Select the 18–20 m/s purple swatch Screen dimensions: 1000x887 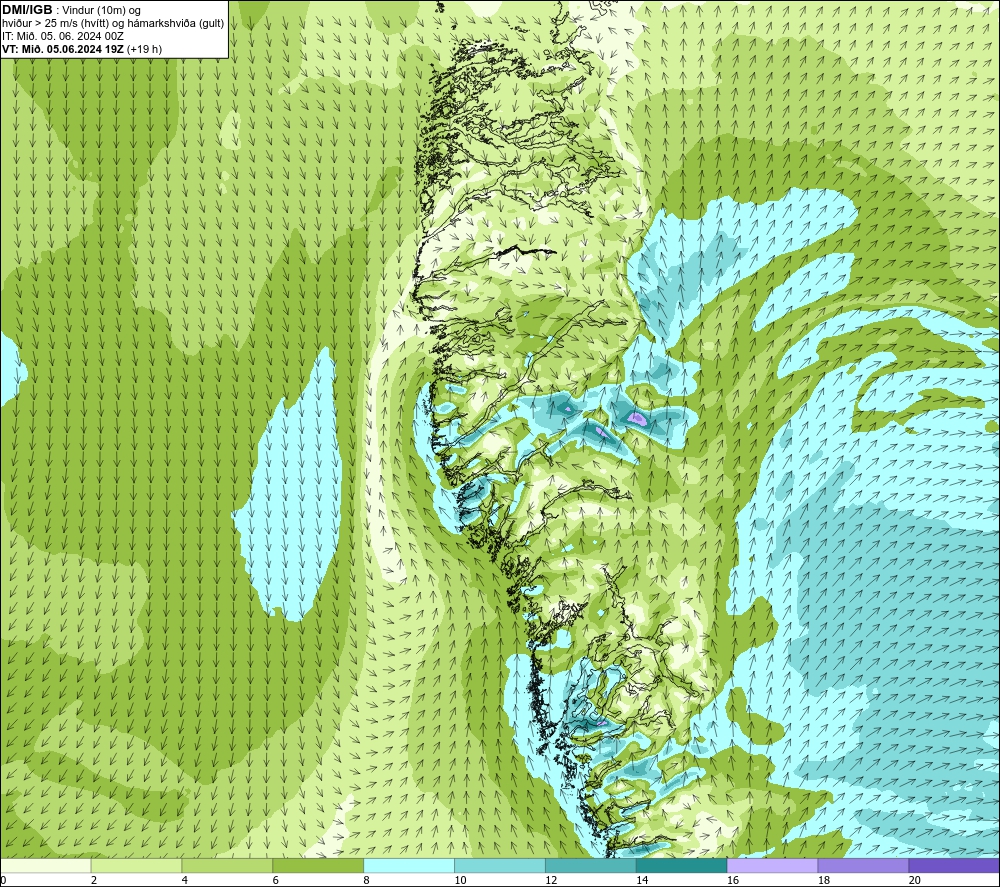[864, 865]
